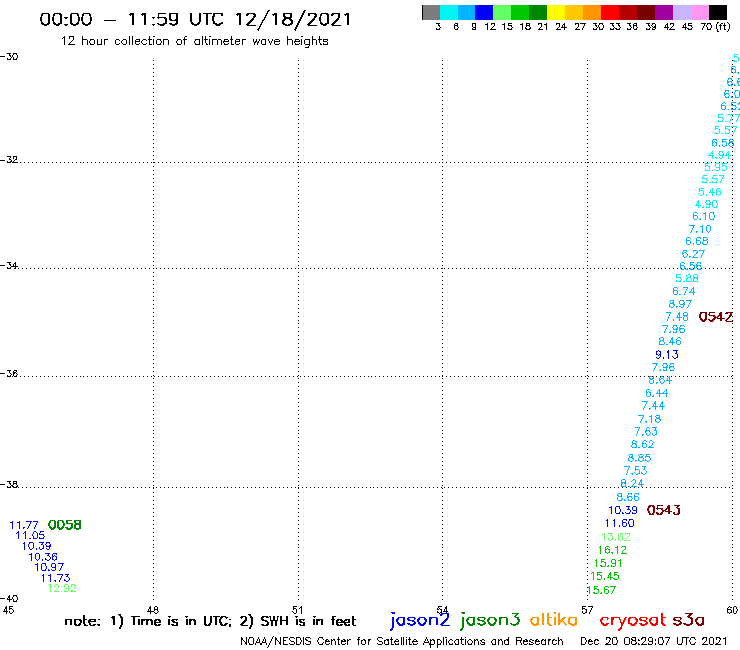Click the wave height value 10.36
This screenshot has height=650, width=740.
(x=42, y=557)
